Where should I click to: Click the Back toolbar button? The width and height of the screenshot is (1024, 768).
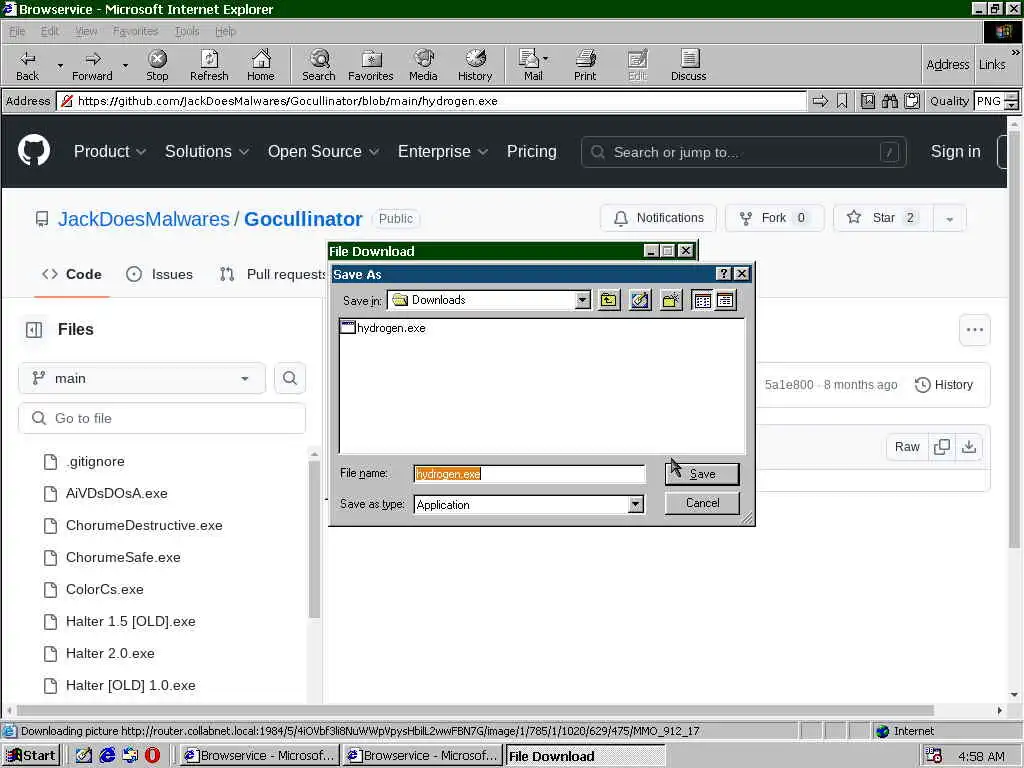tap(27, 65)
